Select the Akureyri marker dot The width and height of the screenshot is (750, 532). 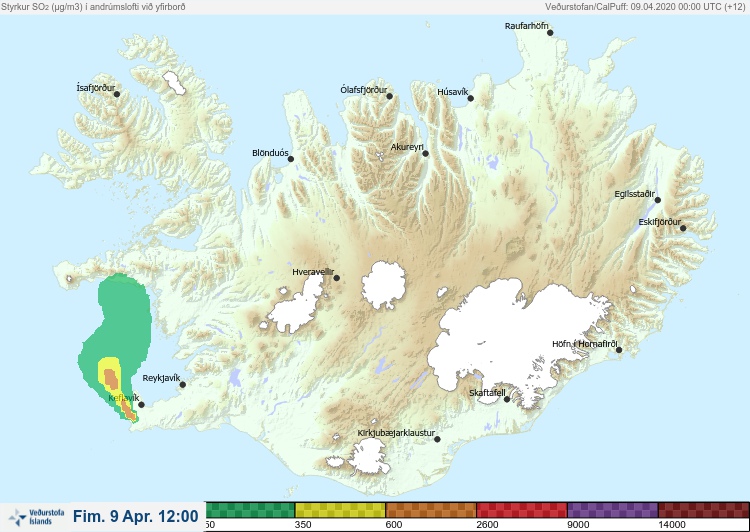point(426,154)
